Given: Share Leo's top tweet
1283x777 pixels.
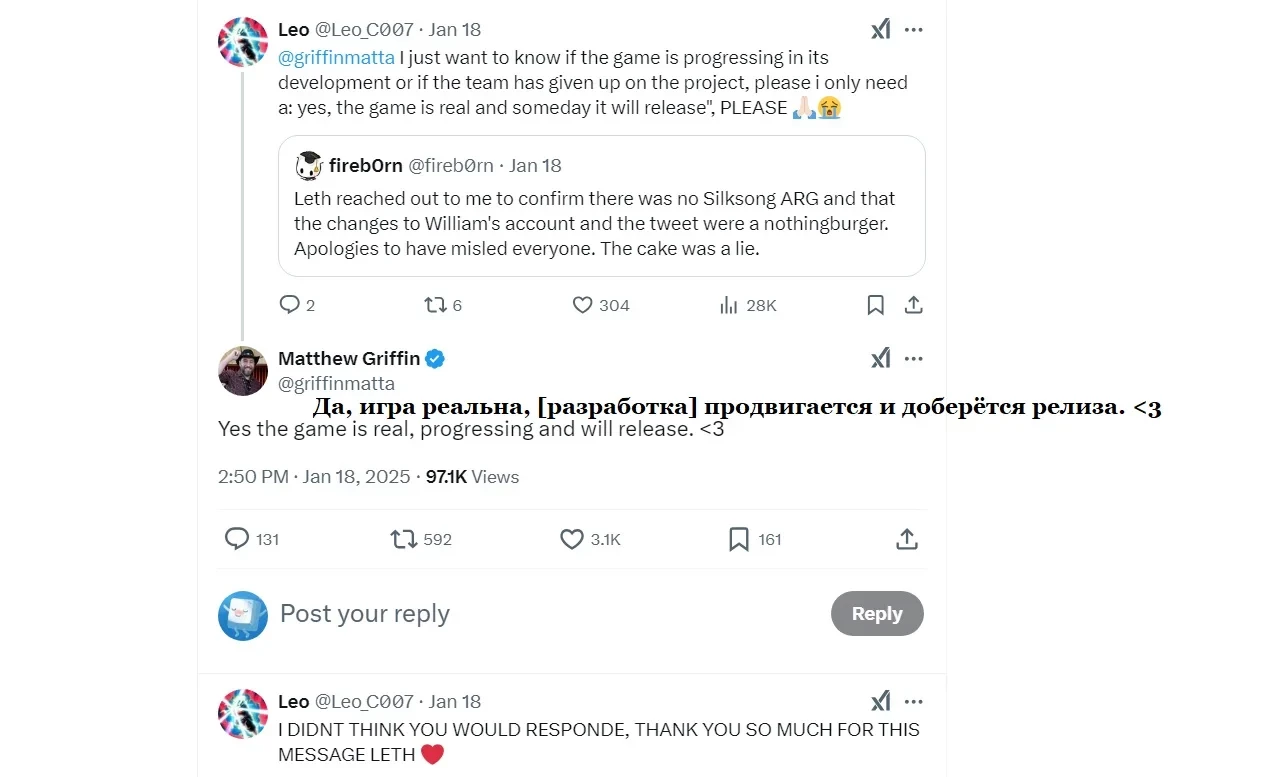Looking at the screenshot, I should click(913, 305).
